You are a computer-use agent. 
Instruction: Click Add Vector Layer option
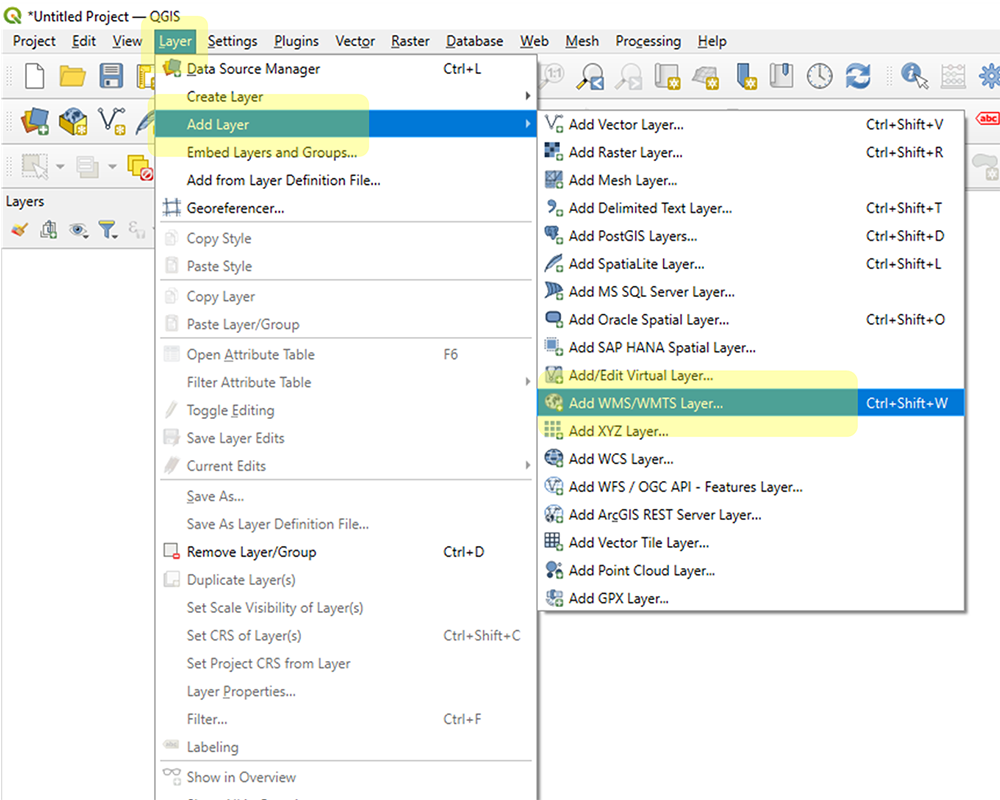click(626, 125)
